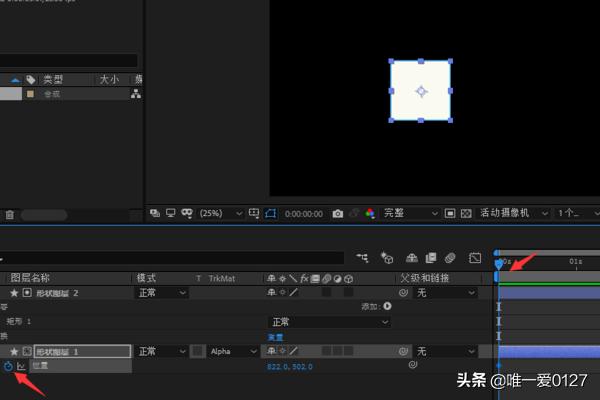This screenshot has height=400, width=600.
Task: Click the add contents arrow button
Action: point(387,306)
